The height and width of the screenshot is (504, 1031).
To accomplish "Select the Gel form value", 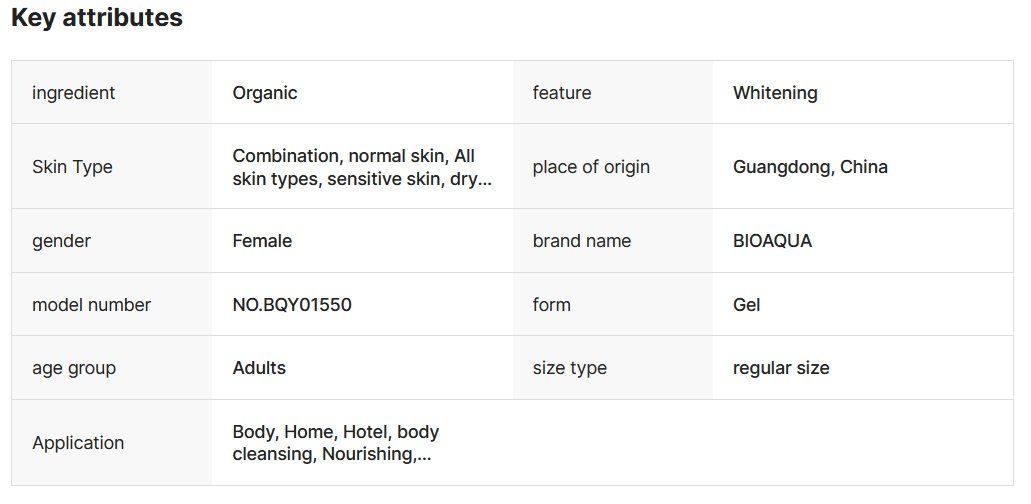I will click(747, 305).
